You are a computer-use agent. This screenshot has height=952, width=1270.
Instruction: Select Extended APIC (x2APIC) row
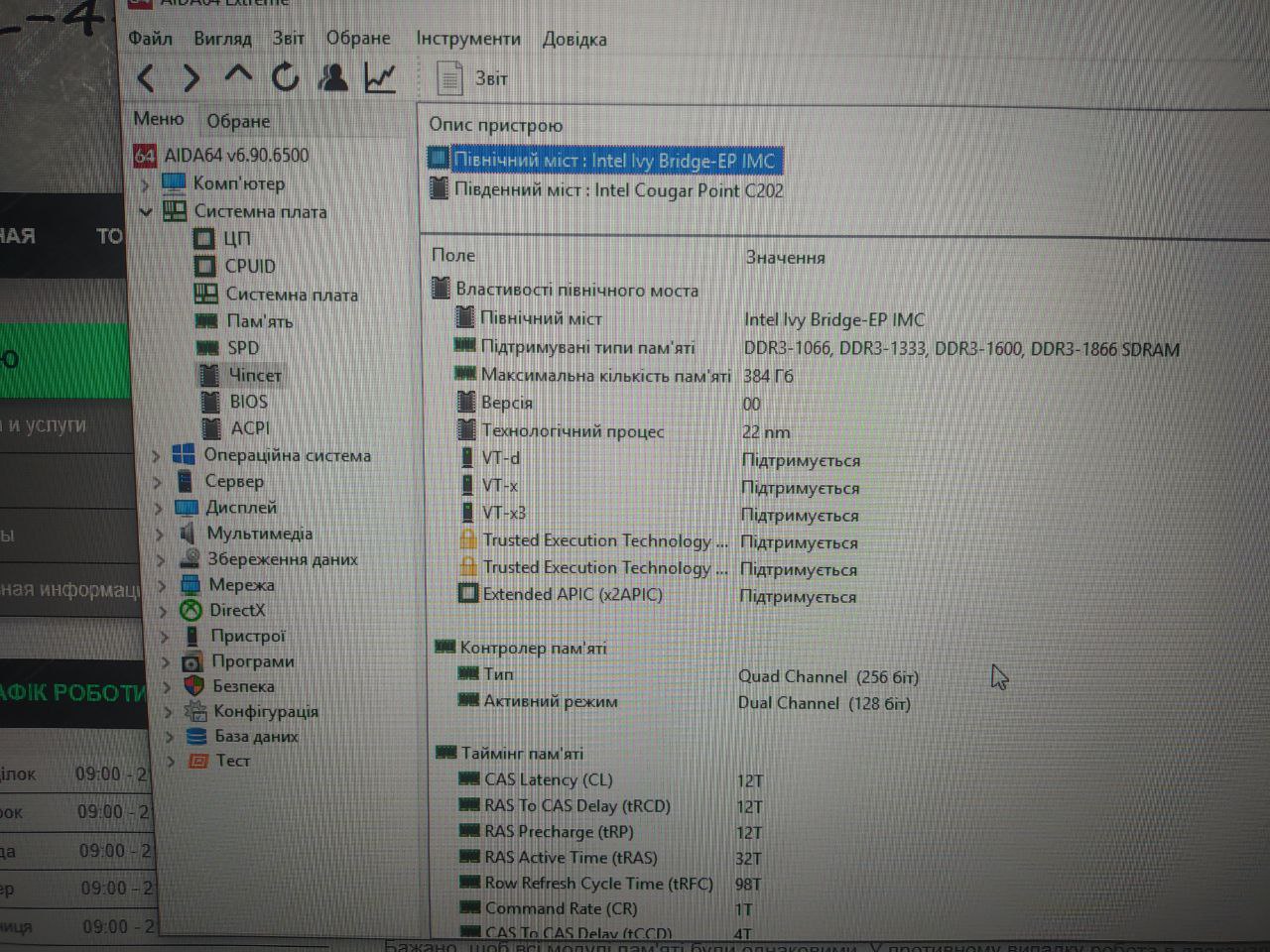[x=658, y=595]
